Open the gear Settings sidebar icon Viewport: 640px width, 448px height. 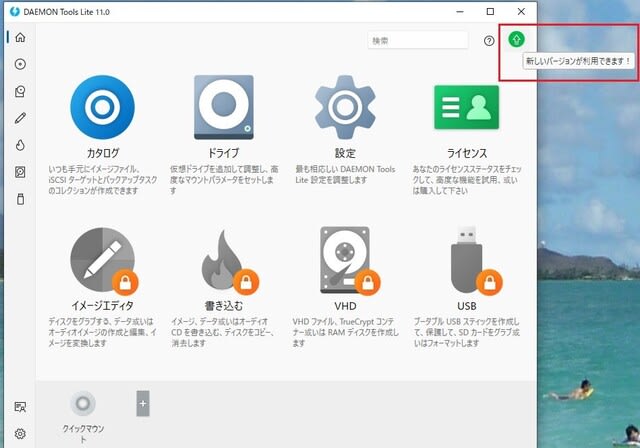pyautogui.click(x=20, y=433)
